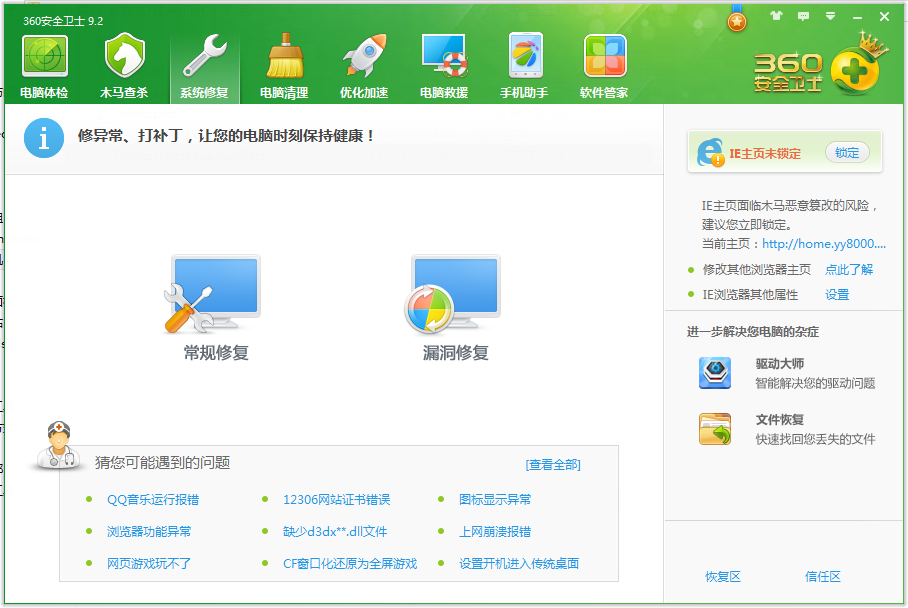Click the blue info icon
Viewport: 908px width, 608px height.
(x=44, y=138)
